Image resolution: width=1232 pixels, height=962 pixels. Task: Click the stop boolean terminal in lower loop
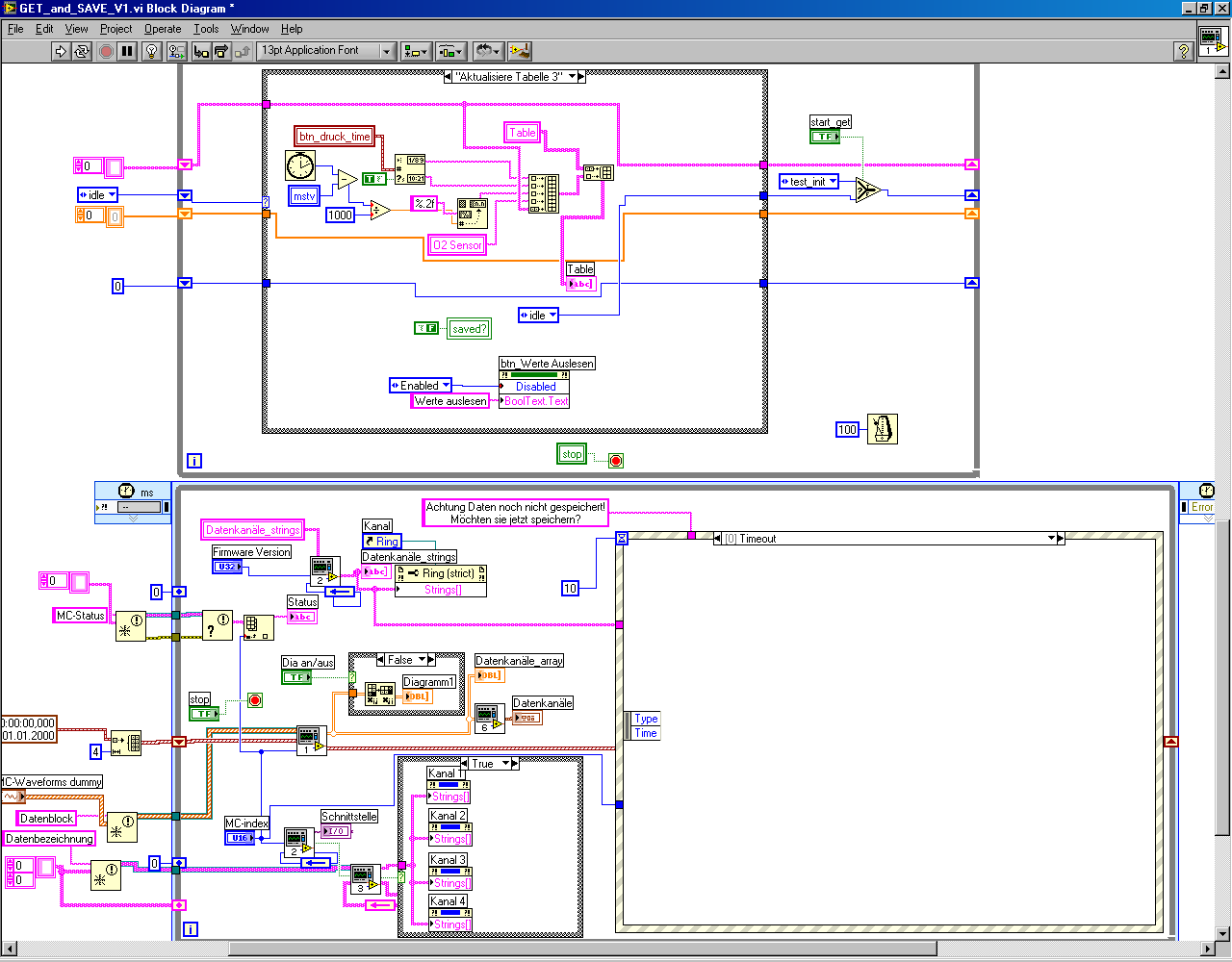(204, 714)
